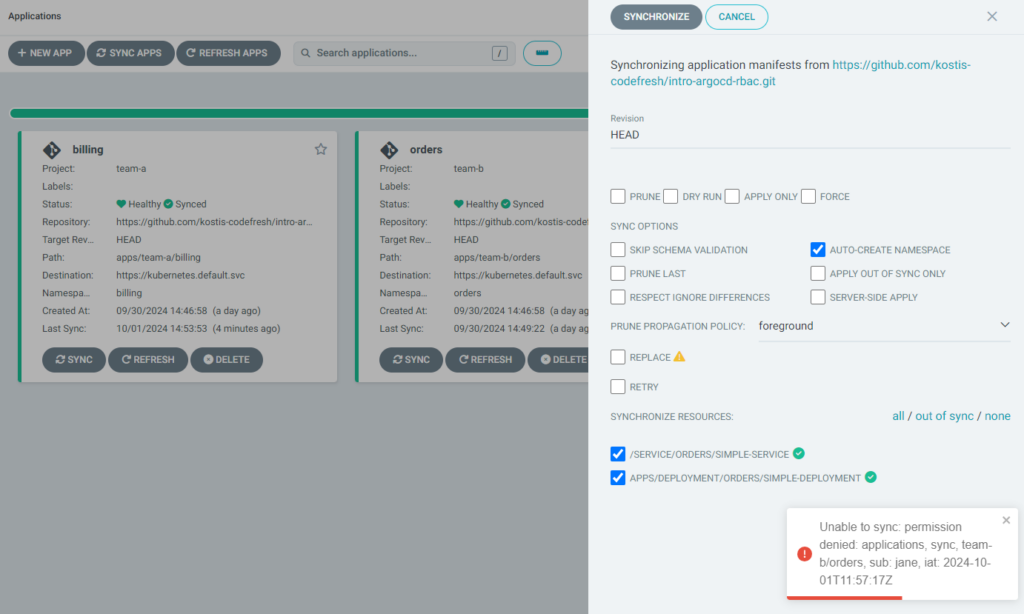
Task: Deselect the /SERVICE/ORDERS/SIMPLE-SERVICE resource
Action: pyautogui.click(x=618, y=454)
